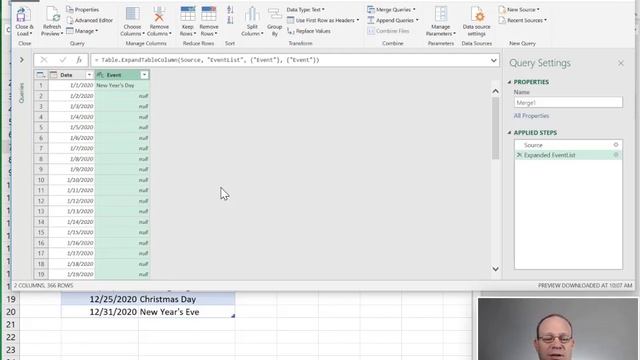Click Christmas Day cell in Excel sheet
Screen dimensions: 640x360
coord(187,299)
